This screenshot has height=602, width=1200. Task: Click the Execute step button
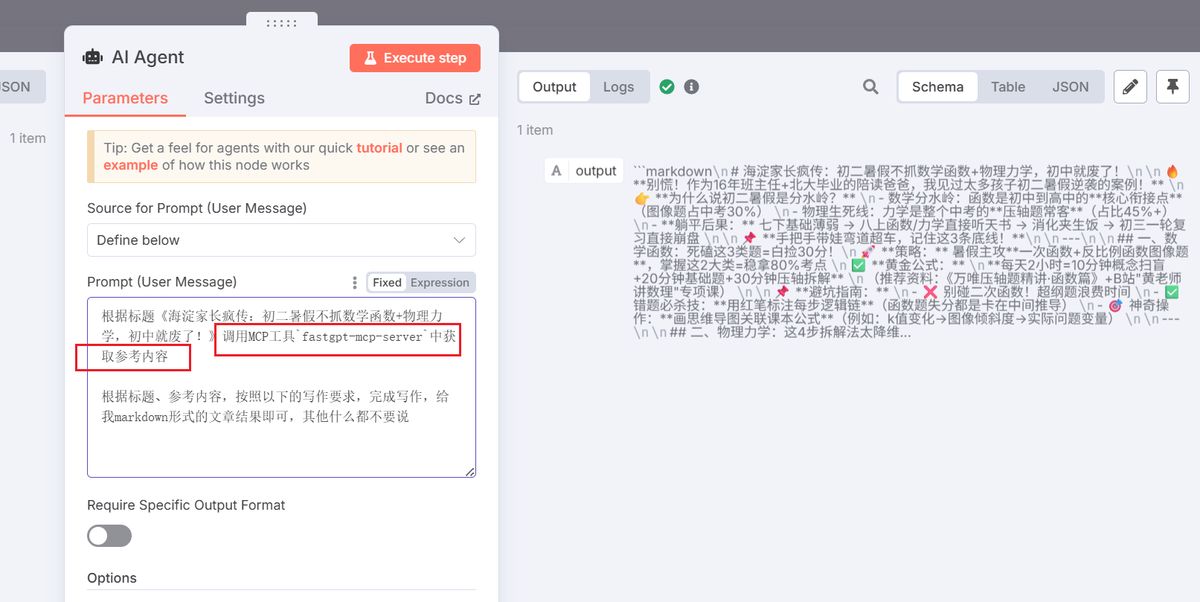tap(415, 58)
